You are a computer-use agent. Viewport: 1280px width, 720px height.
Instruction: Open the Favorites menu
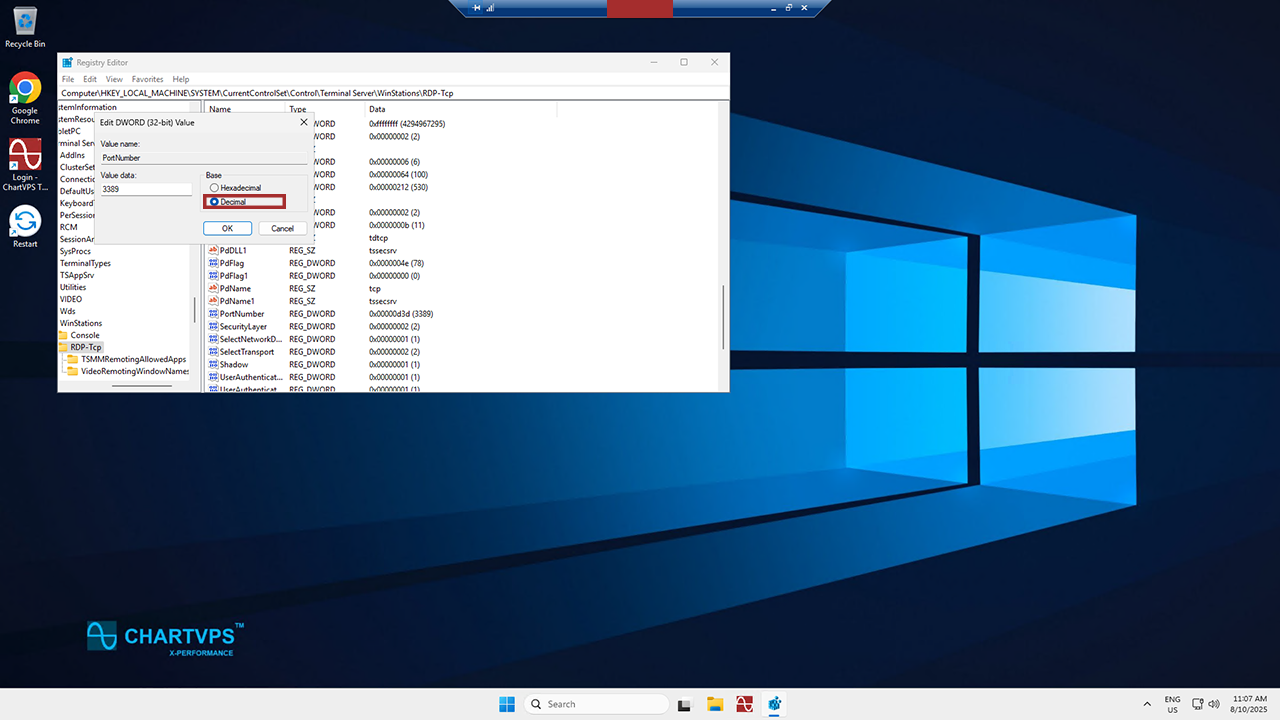point(147,79)
